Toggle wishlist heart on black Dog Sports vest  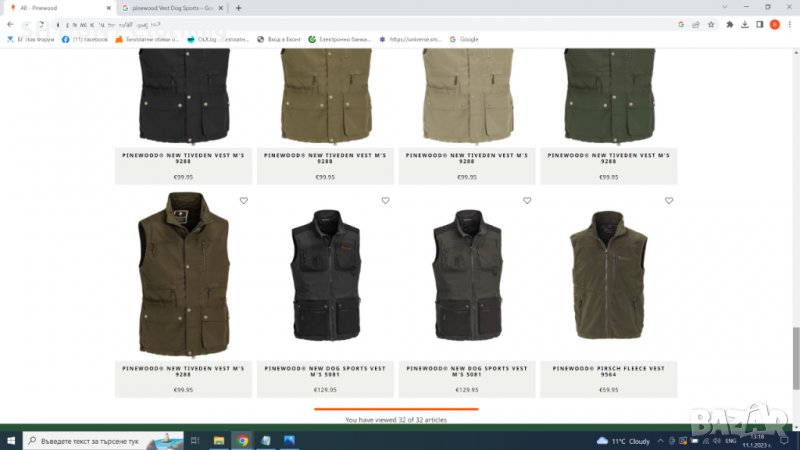[x=385, y=201]
